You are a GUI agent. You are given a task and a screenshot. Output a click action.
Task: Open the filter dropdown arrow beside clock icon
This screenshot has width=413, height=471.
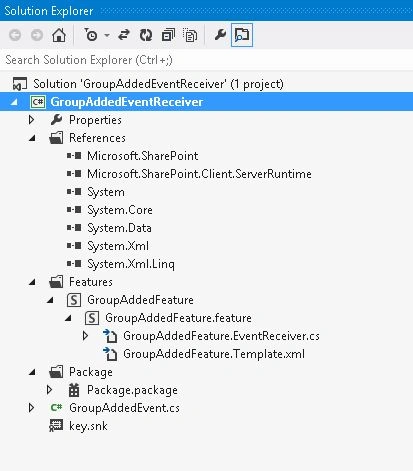pos(107,35)
